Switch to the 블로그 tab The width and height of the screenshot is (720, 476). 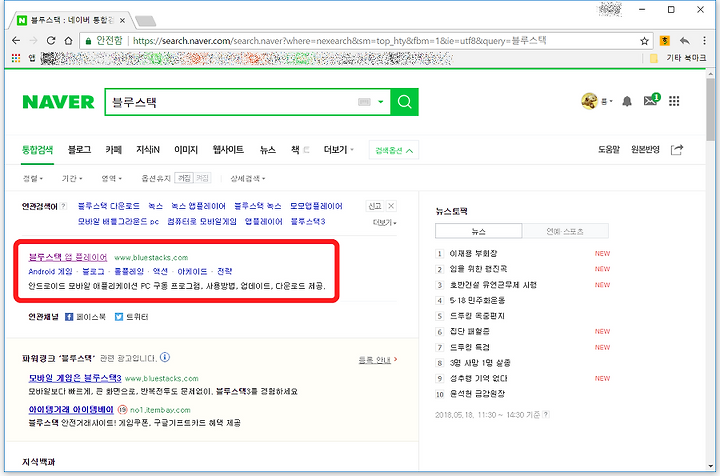tap(79, 150)
